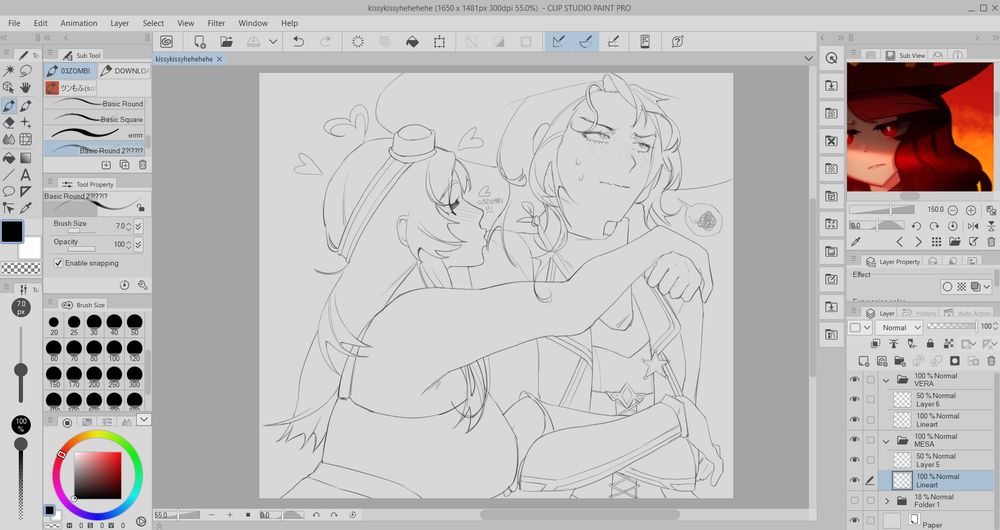
Task: Delete layer using the layer panel trash
Action: [x=991, y=361]
